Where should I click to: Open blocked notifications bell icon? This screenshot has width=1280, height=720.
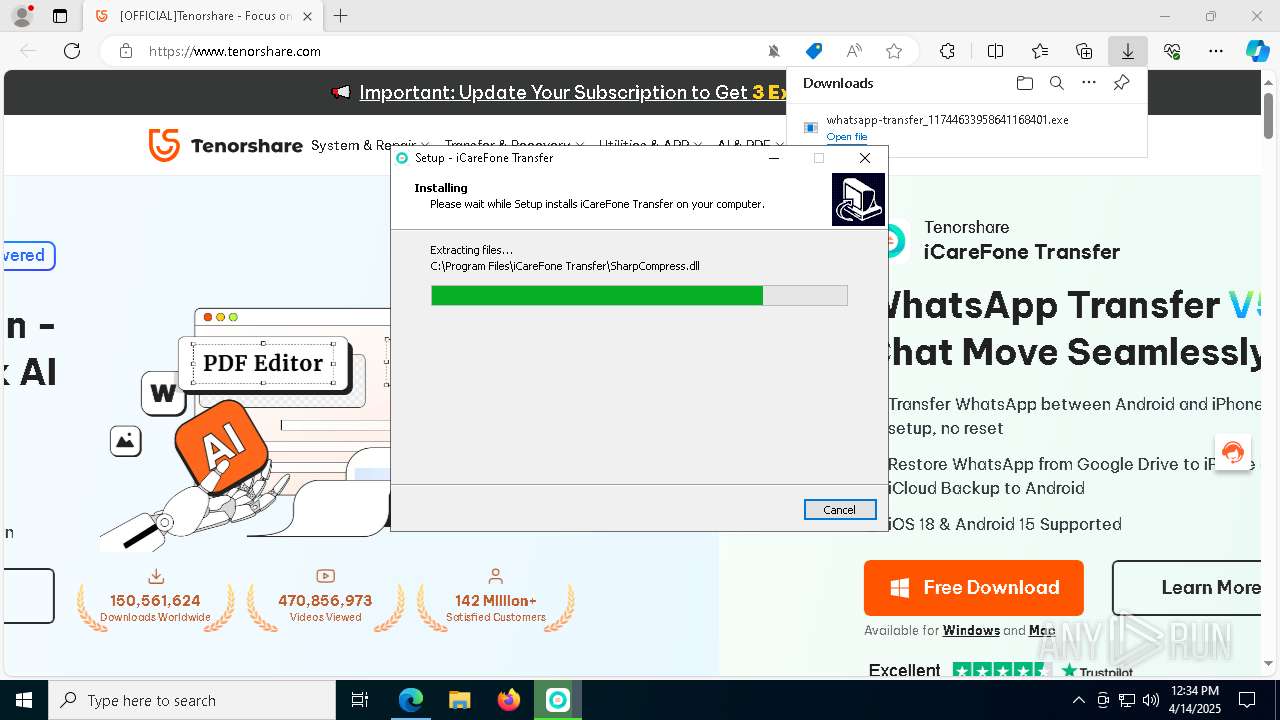(x=774, y=51)
